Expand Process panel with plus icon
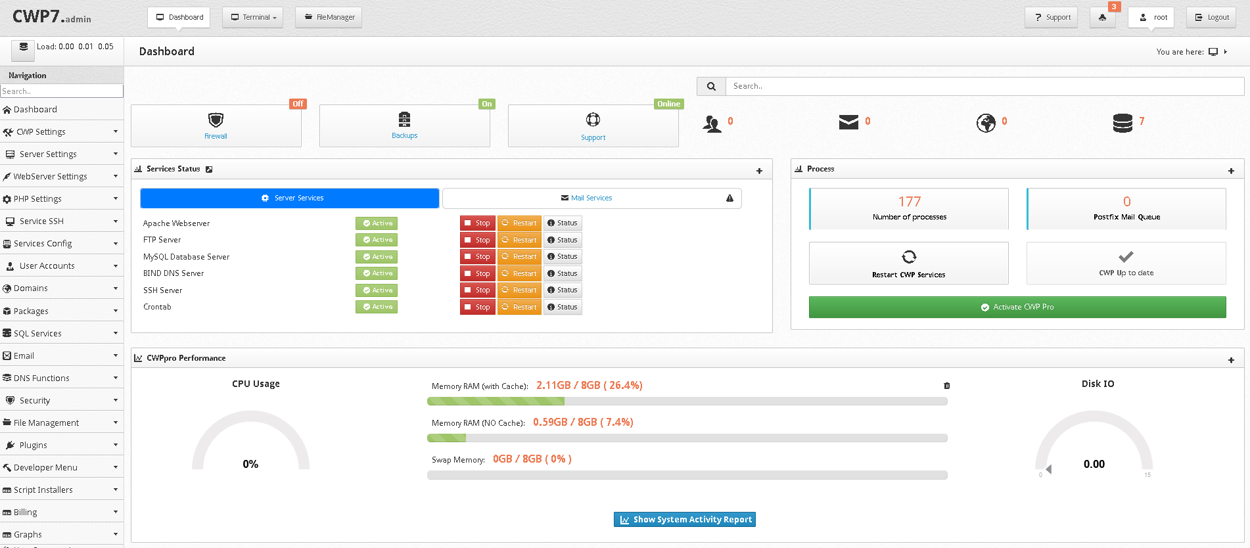Viewport: 1250px width, 548px height. pos(1231,171)
